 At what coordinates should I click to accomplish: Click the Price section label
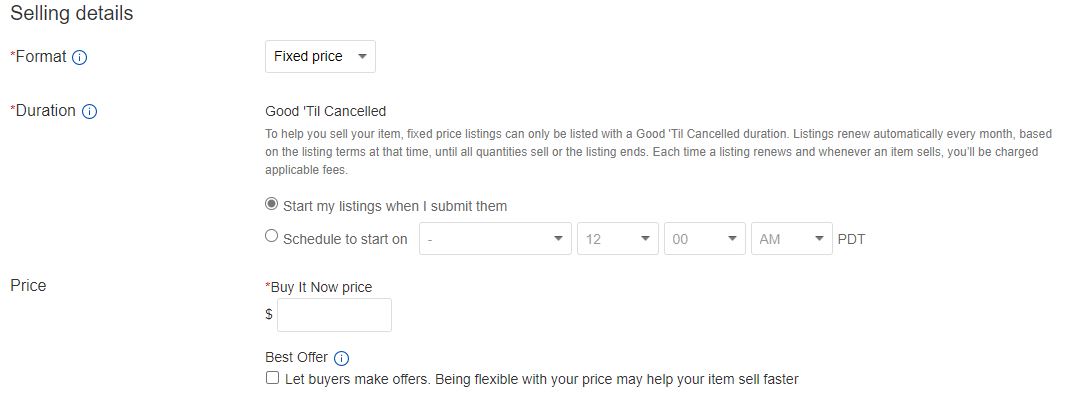[x=28, y=285]
